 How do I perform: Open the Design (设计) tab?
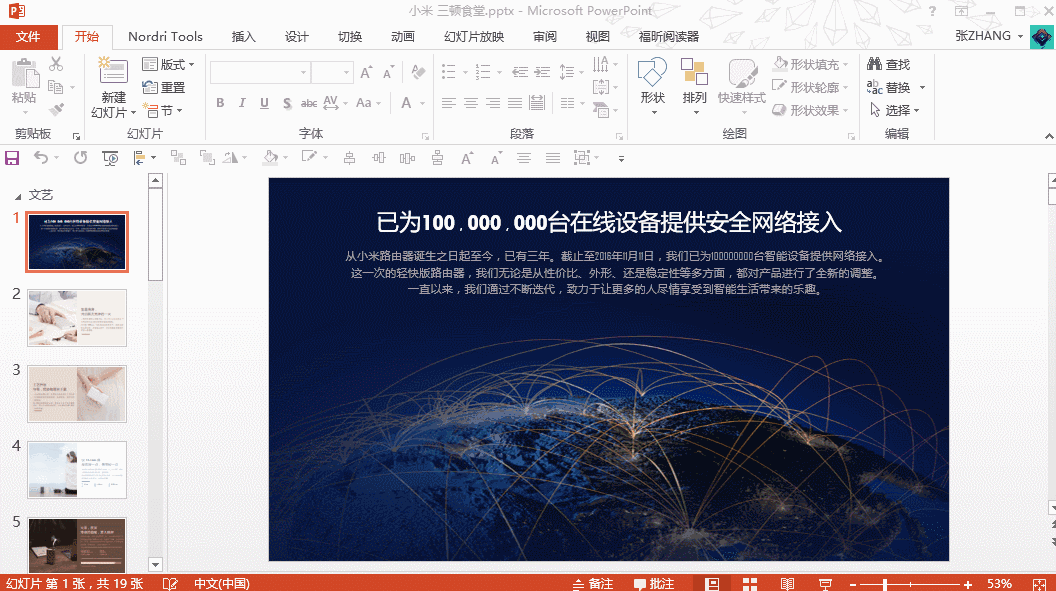pos(296,37)
